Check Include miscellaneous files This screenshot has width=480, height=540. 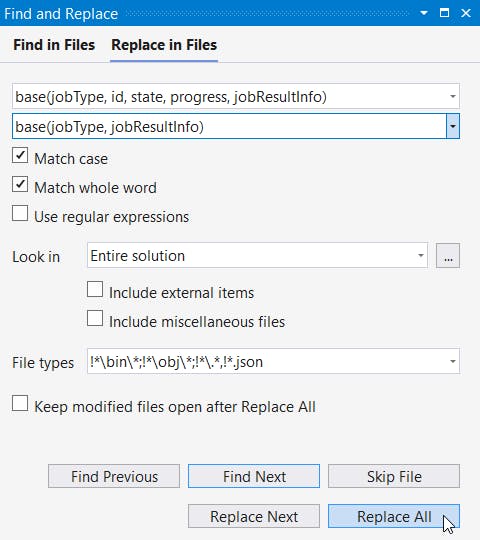(x=95, y=318)
